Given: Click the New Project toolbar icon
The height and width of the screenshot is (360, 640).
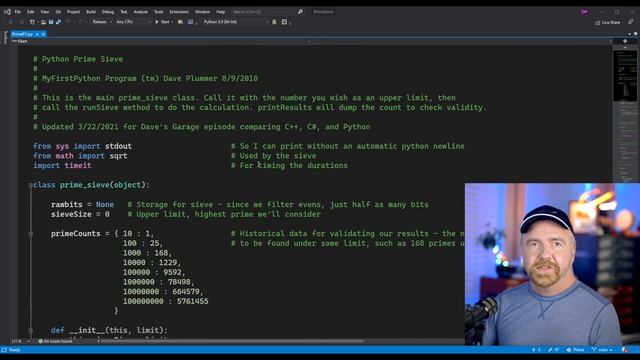Looking at the screenshot, I should [33, 22].
